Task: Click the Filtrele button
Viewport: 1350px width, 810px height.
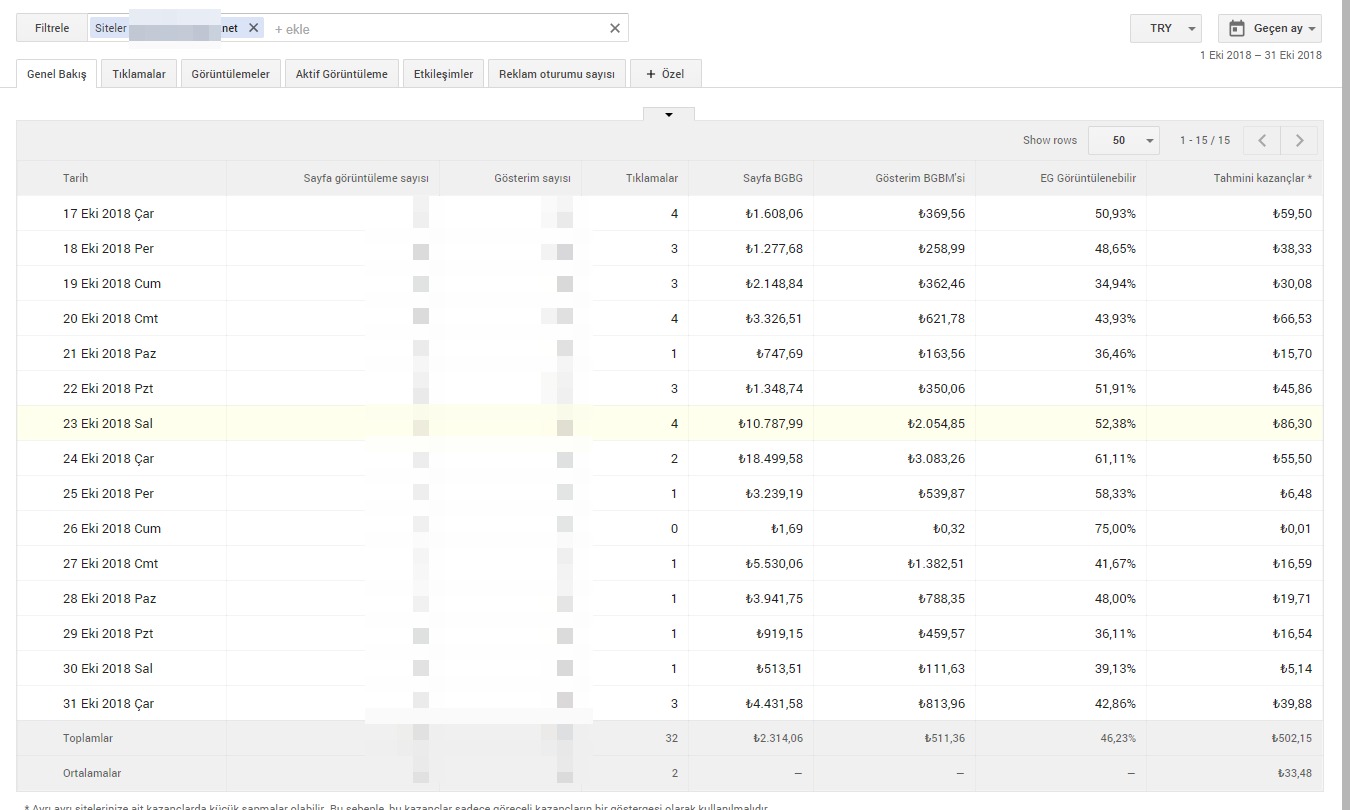Action: 52,28
